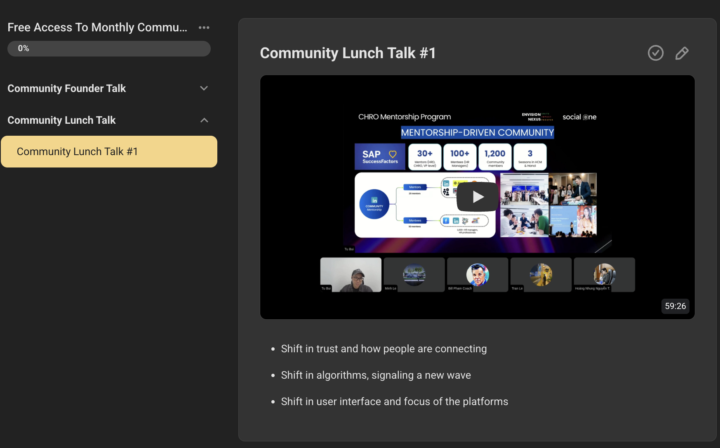Click "Shift in user interface and focus" bullet
Viewport: 720px width, 448px height.
point(394,402)
